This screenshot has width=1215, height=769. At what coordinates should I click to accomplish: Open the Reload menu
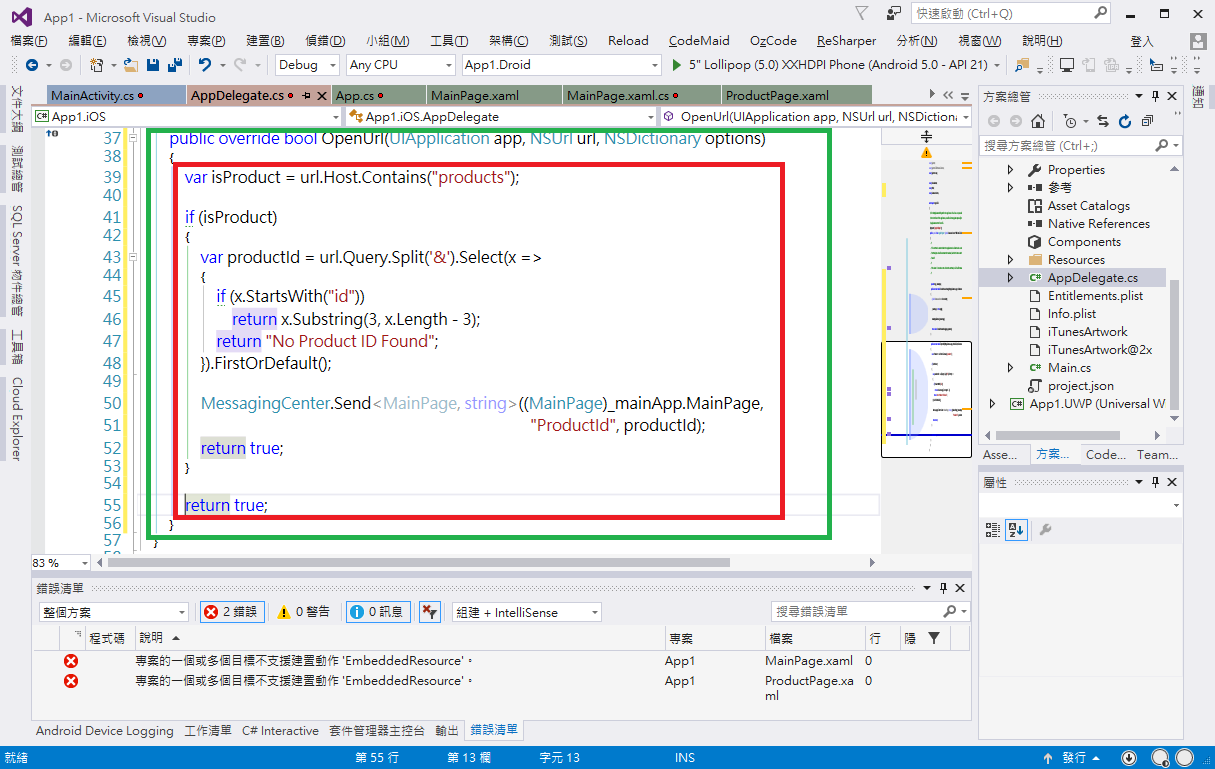pos(628,41)
